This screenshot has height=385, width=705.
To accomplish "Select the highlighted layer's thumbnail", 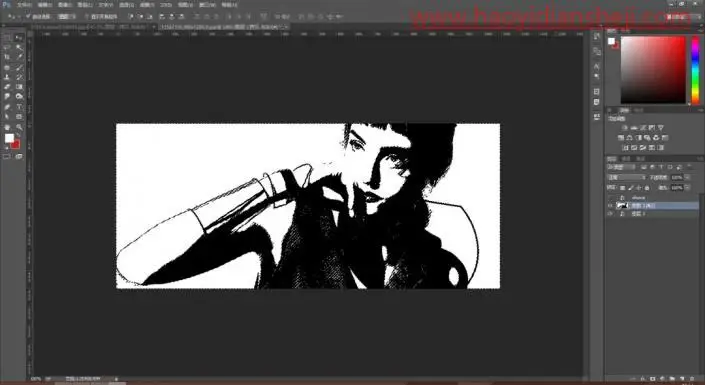I will [622, 206].
